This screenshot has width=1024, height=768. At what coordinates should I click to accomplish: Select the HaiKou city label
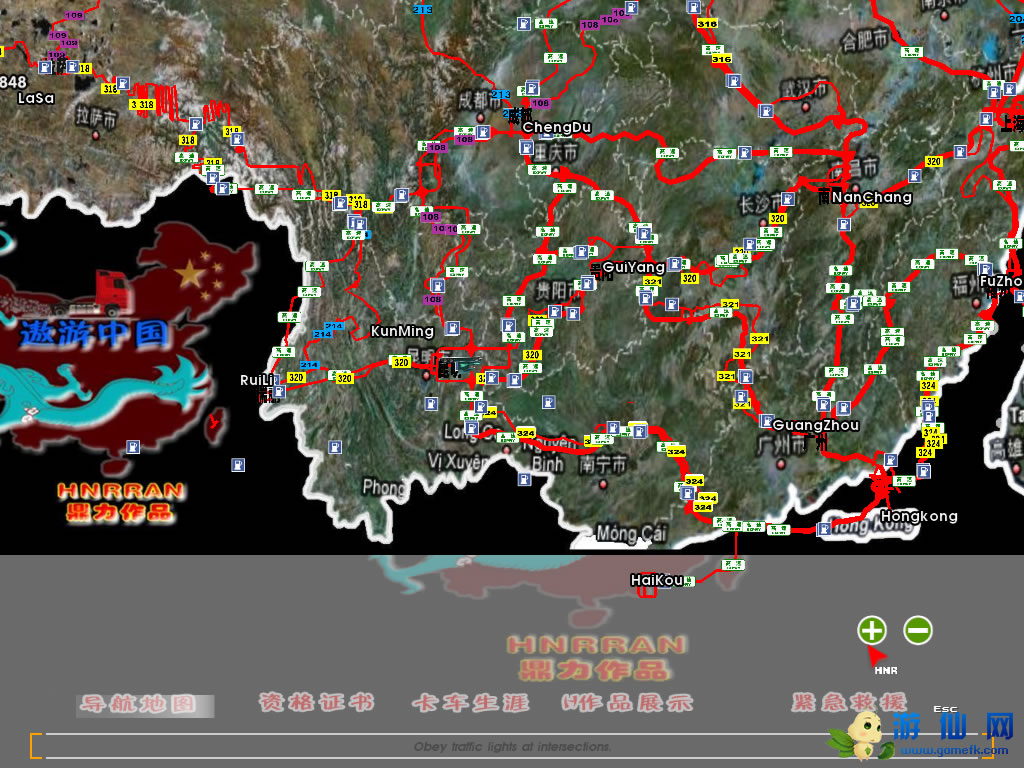click(657, 580)
